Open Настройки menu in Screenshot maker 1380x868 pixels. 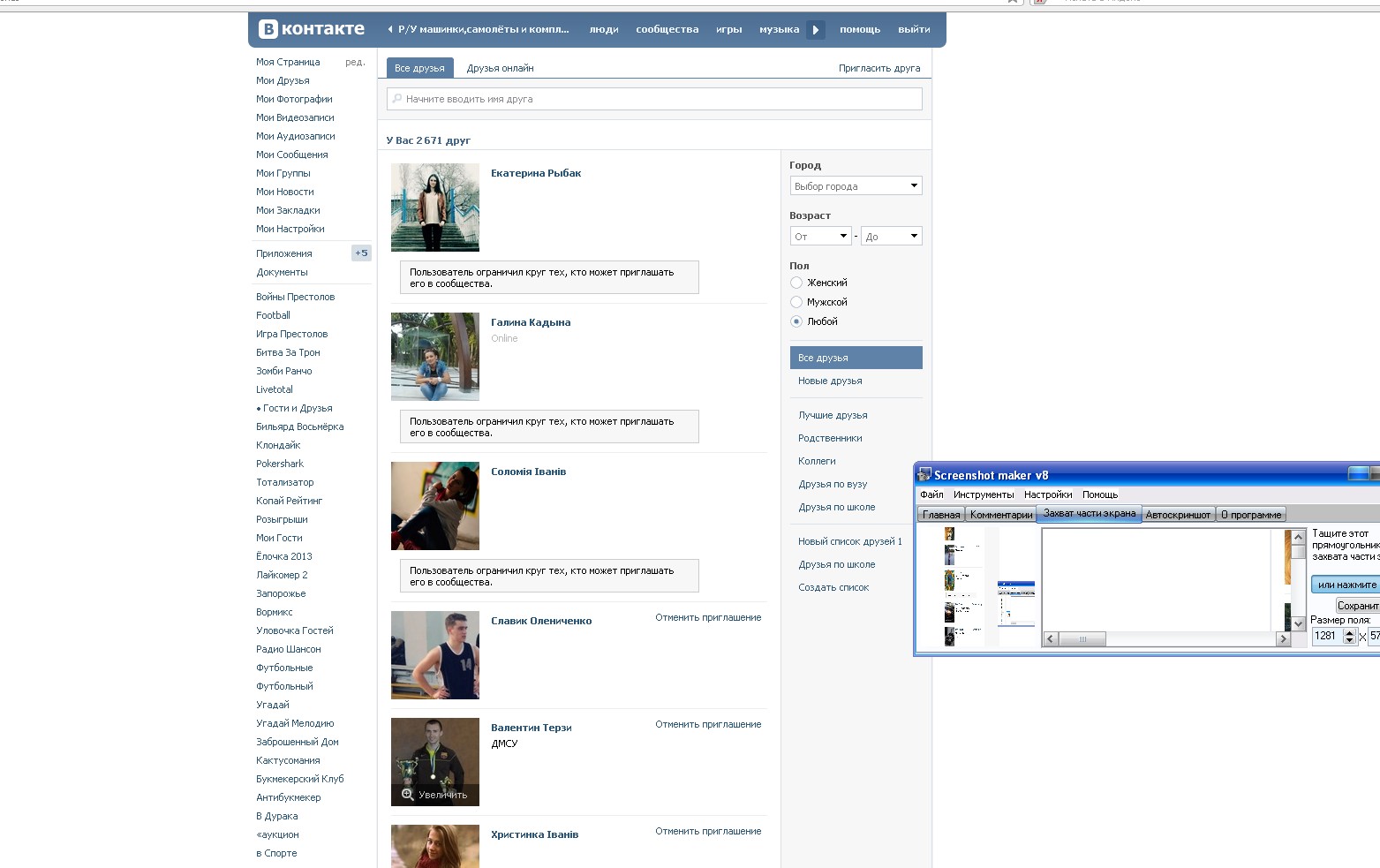(1048, 494)
